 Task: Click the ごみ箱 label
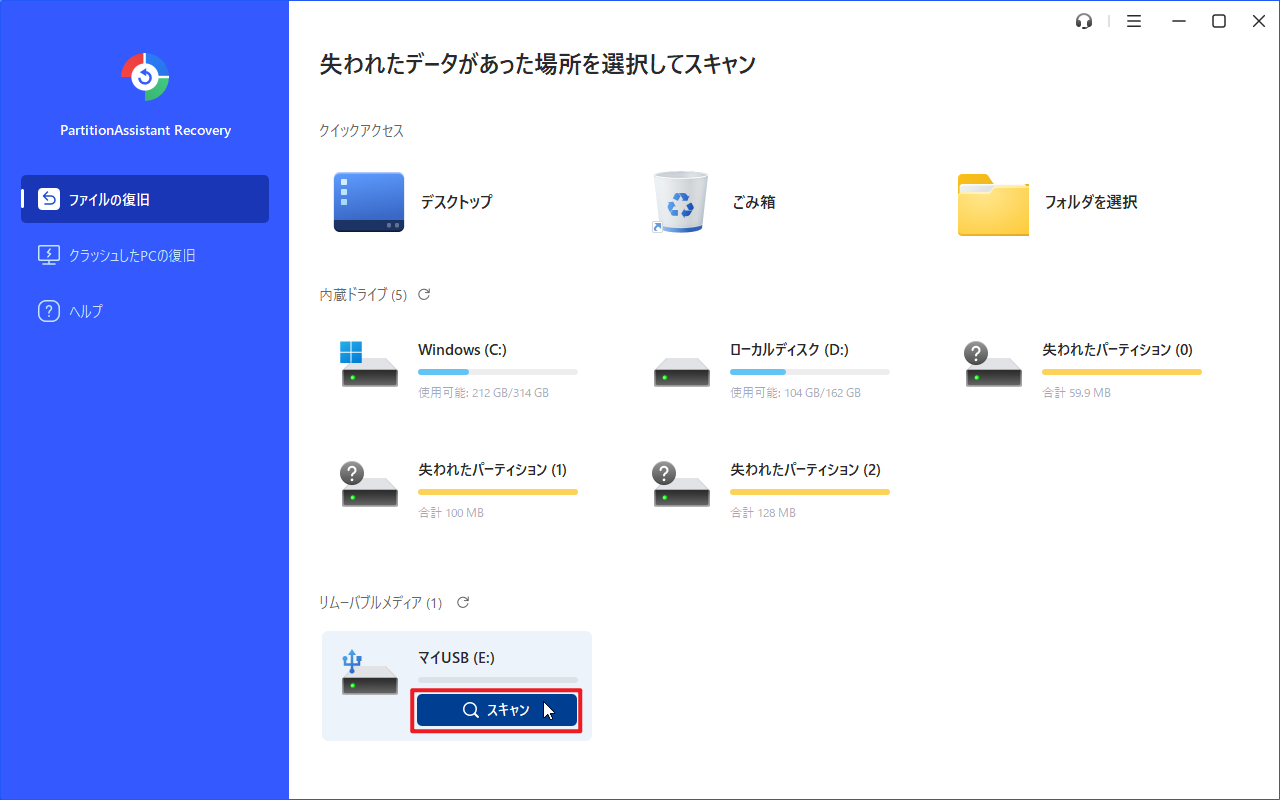pos(753,202)
